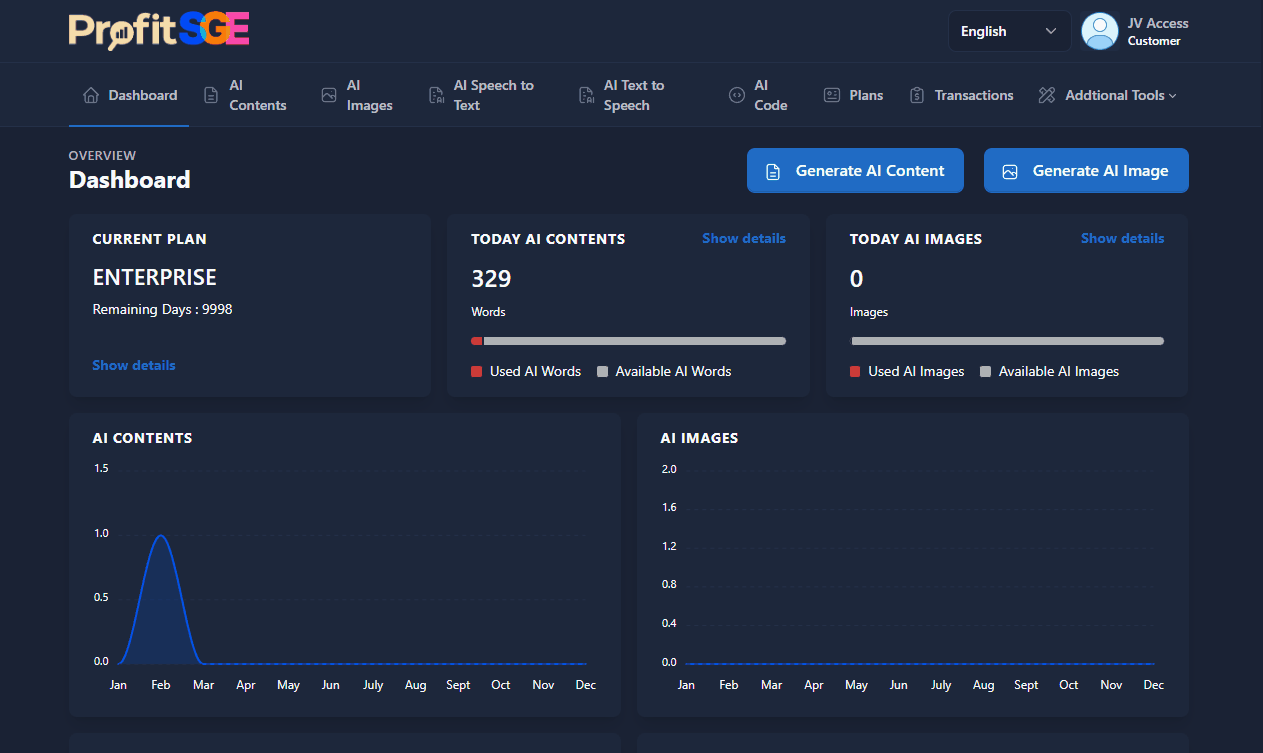The width and height of the screenshot is (1263, 753).
Task: Click the AI Contents document icon
Action: click(x=211, y=95)
